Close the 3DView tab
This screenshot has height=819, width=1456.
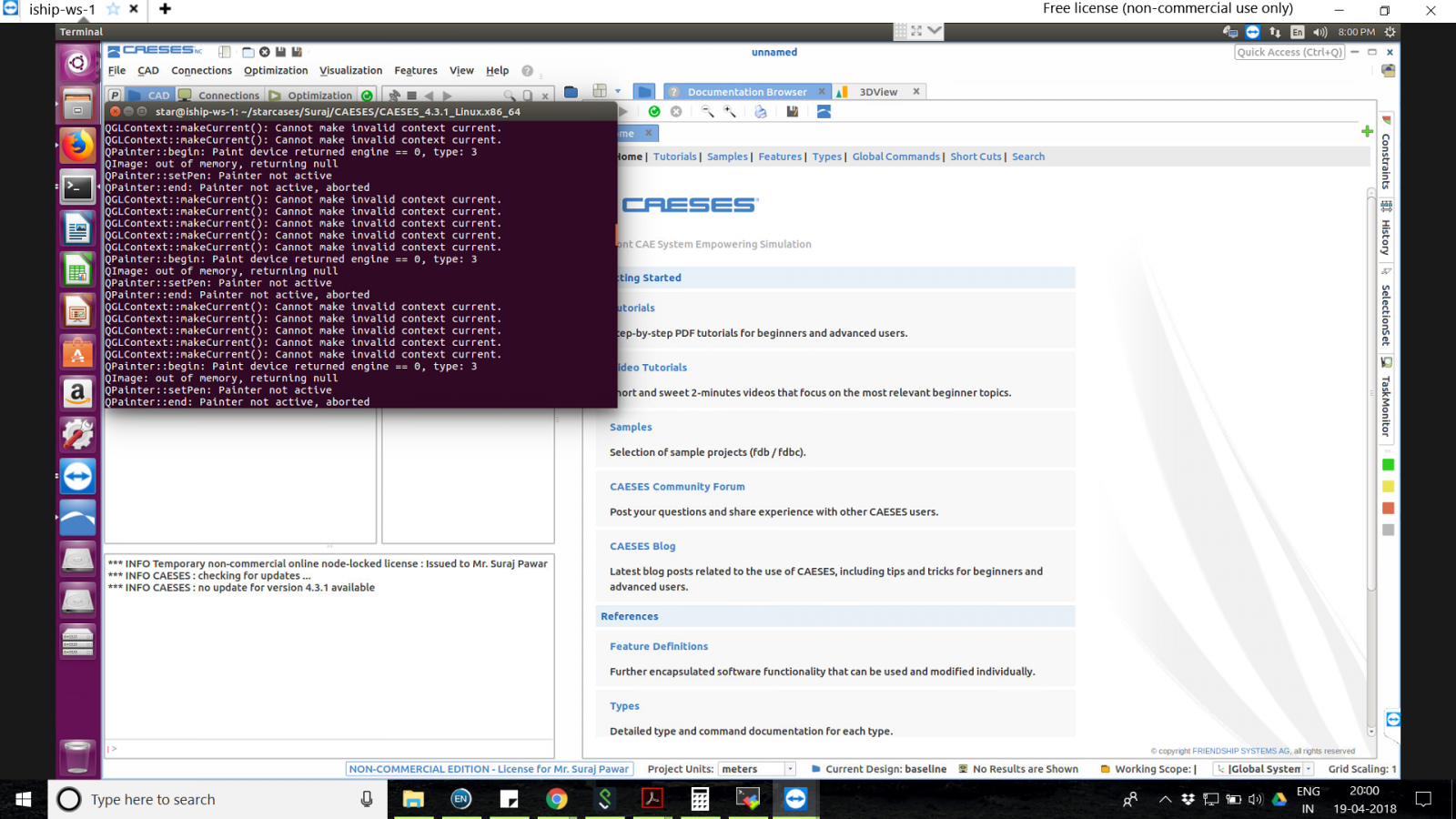click(916, 91)
